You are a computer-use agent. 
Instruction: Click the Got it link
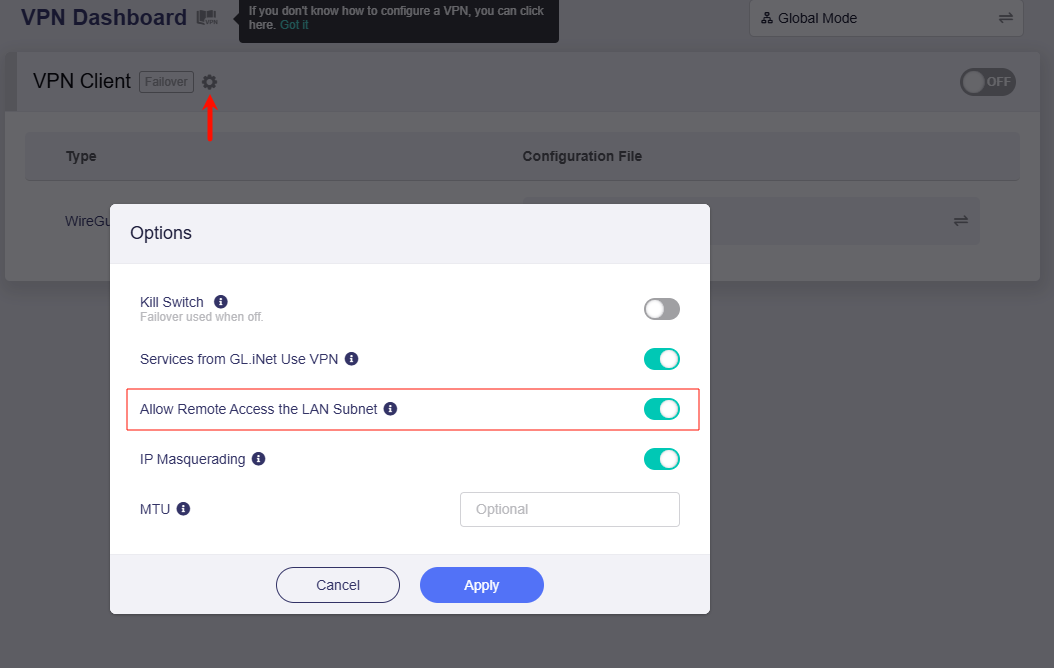pyautogui.click(x=294, y=25)
